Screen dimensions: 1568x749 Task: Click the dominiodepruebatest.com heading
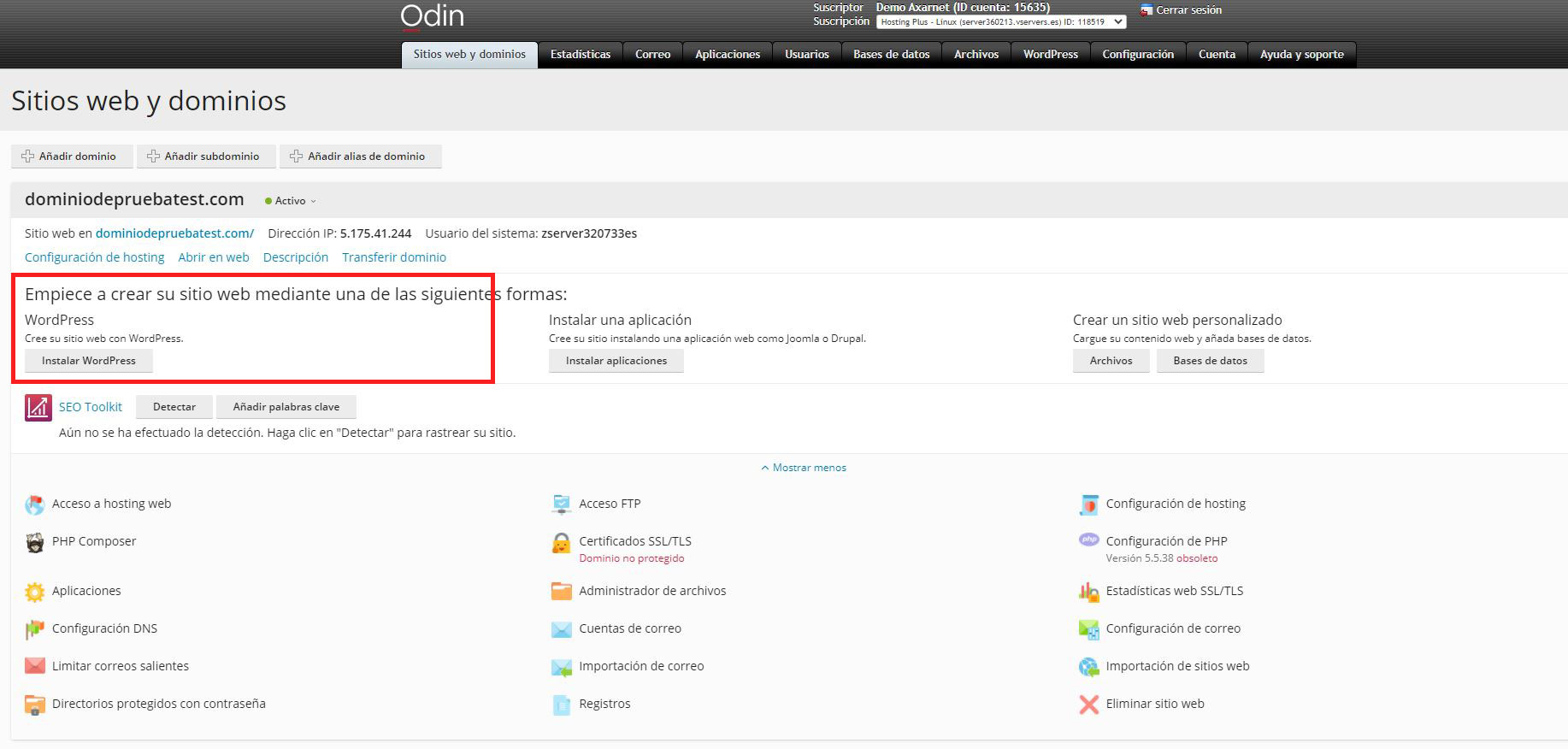pyautogui.click(x=134, y=199)
